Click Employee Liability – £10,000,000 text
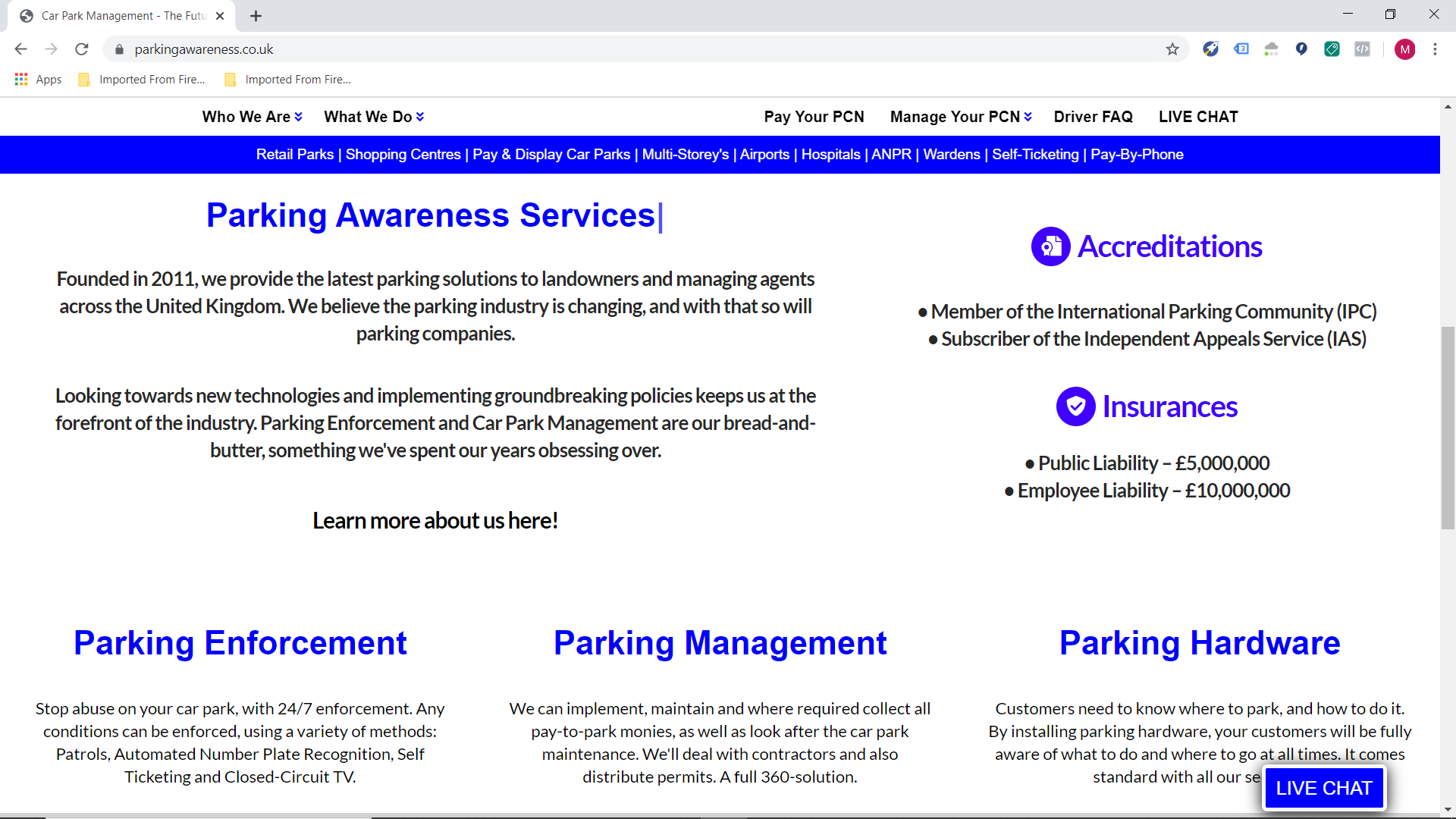This screenshot has height=819, width=1456. pos(1147,491)
